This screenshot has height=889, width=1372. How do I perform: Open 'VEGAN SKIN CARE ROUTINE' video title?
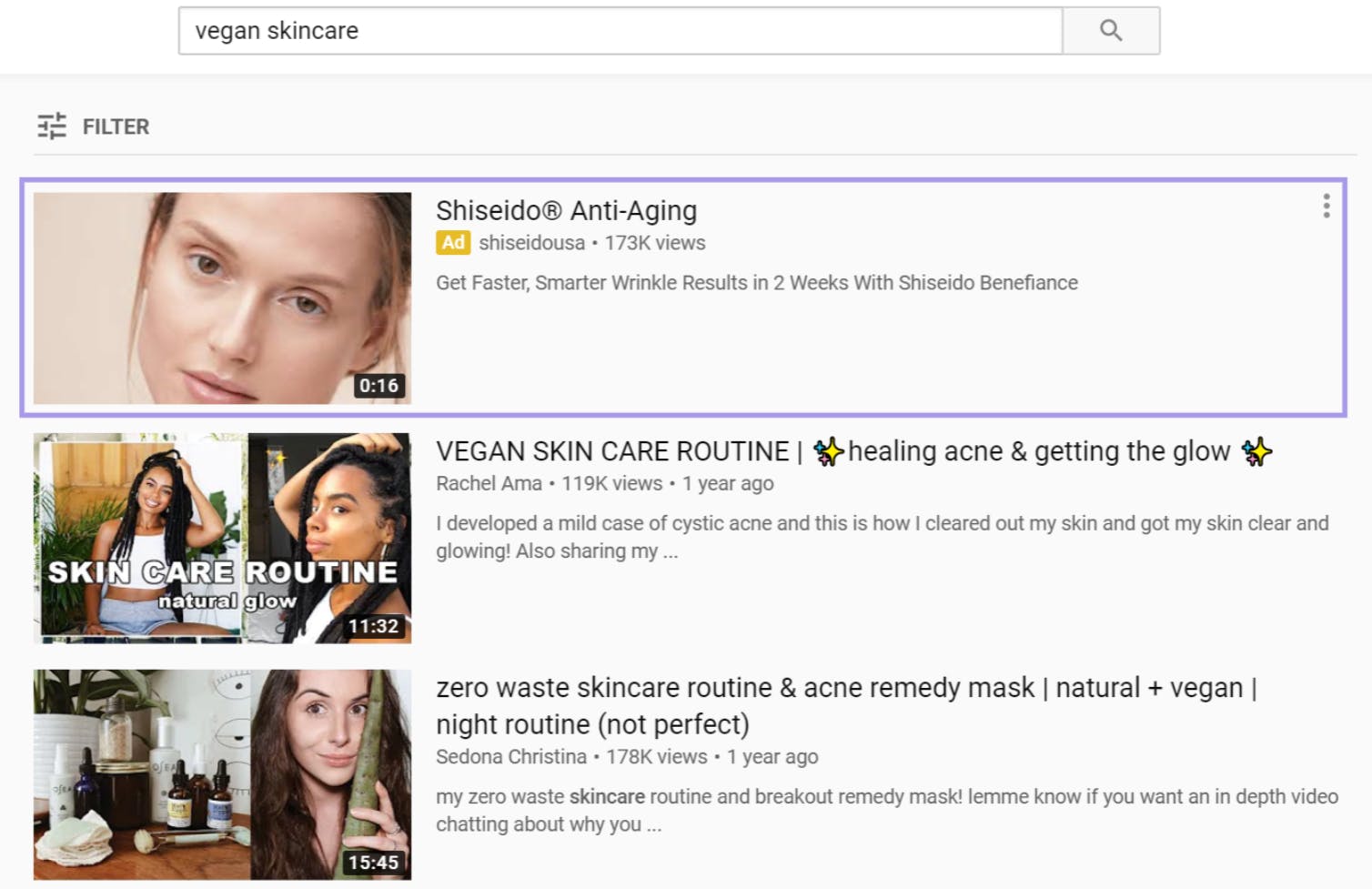854,451
